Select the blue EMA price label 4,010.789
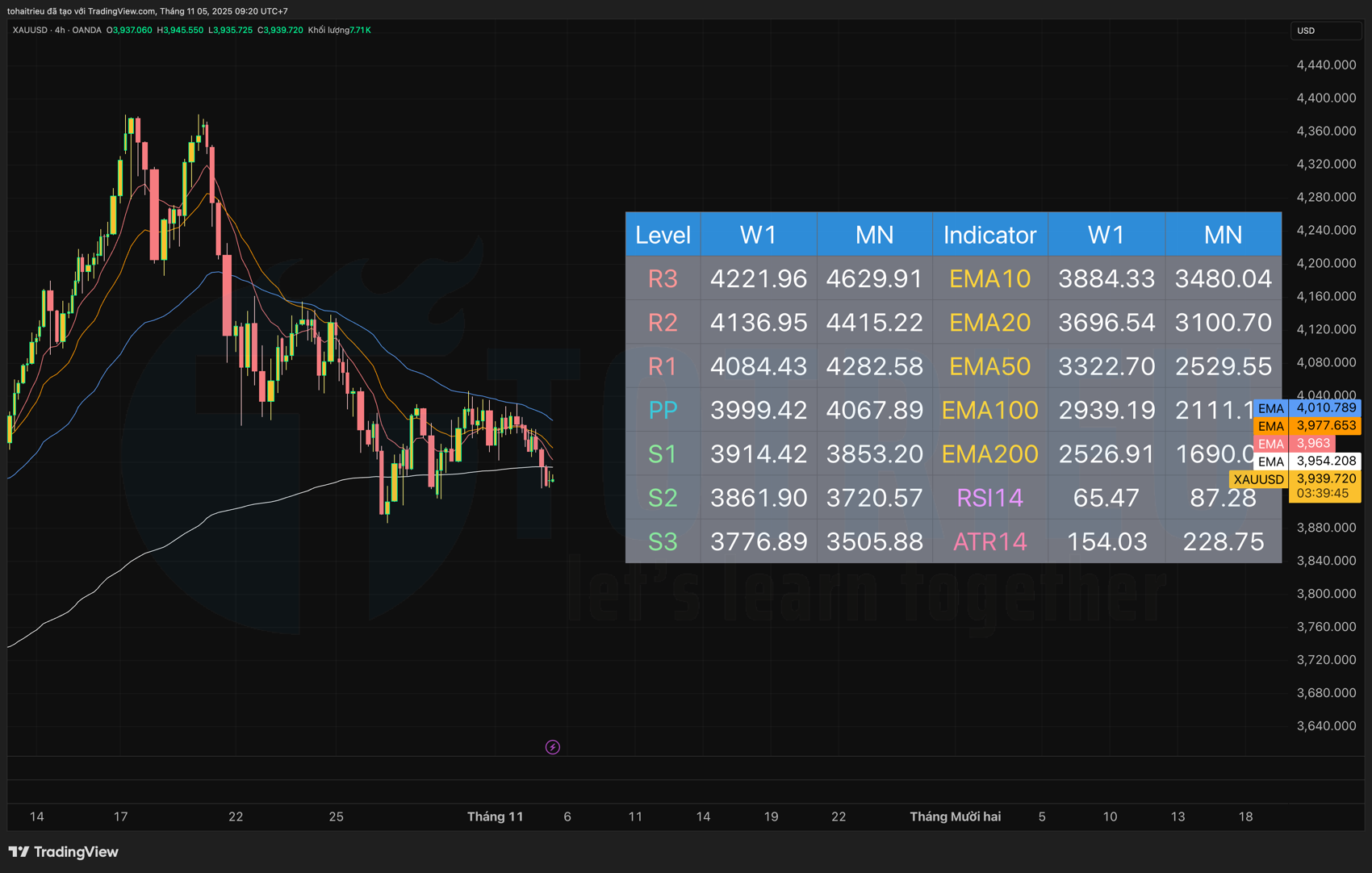 click(x=1327, y=408)
